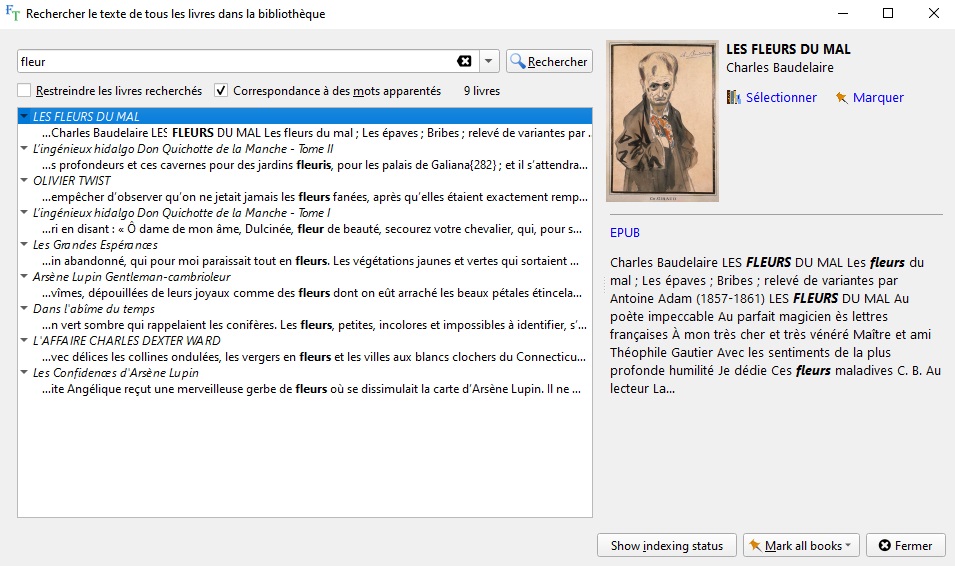Collapse the OLIVIER TWIST result
This screenshot has height=566, width=955.
click(x=24, y=180)
